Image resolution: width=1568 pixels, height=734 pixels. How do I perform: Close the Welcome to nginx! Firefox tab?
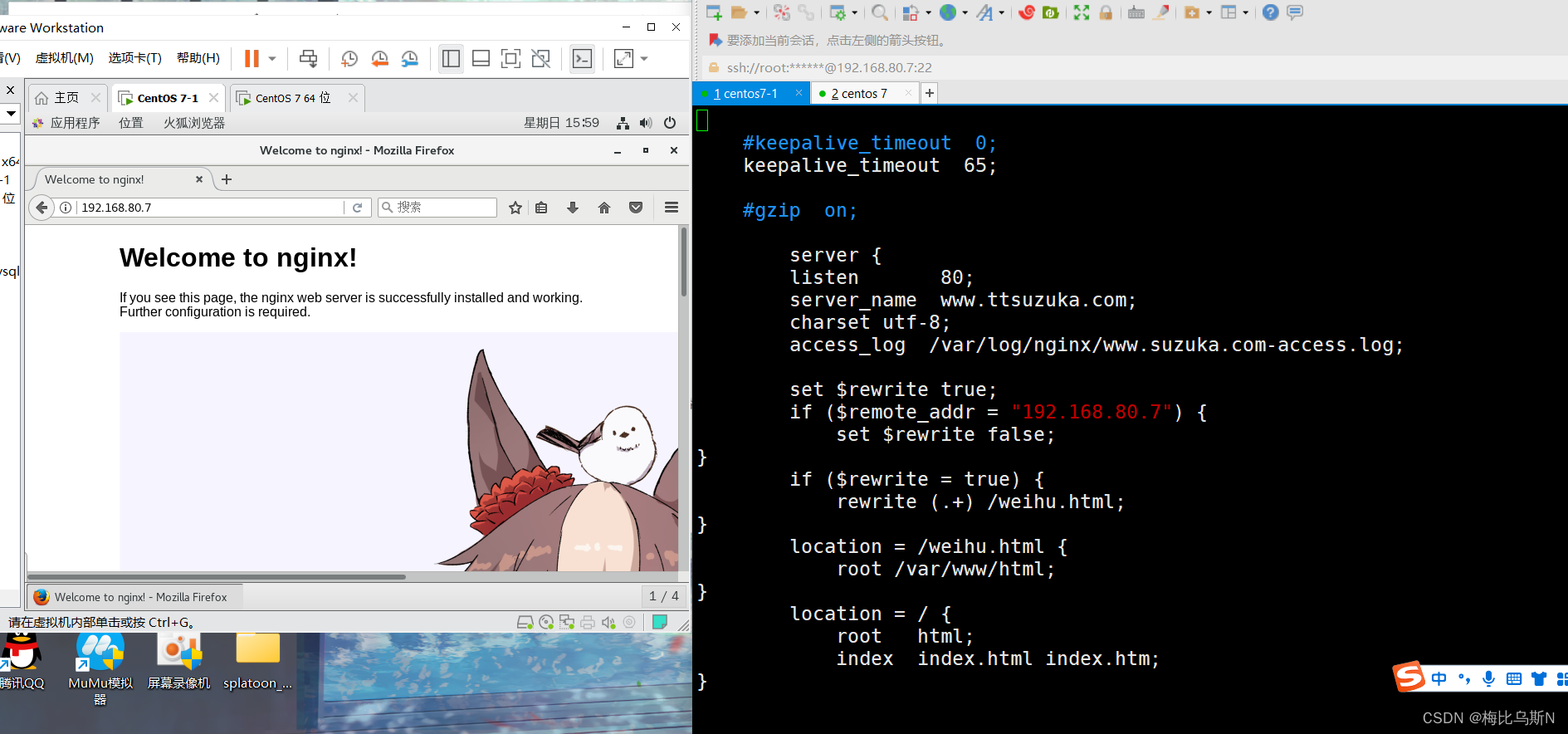[x=199, y=179]
